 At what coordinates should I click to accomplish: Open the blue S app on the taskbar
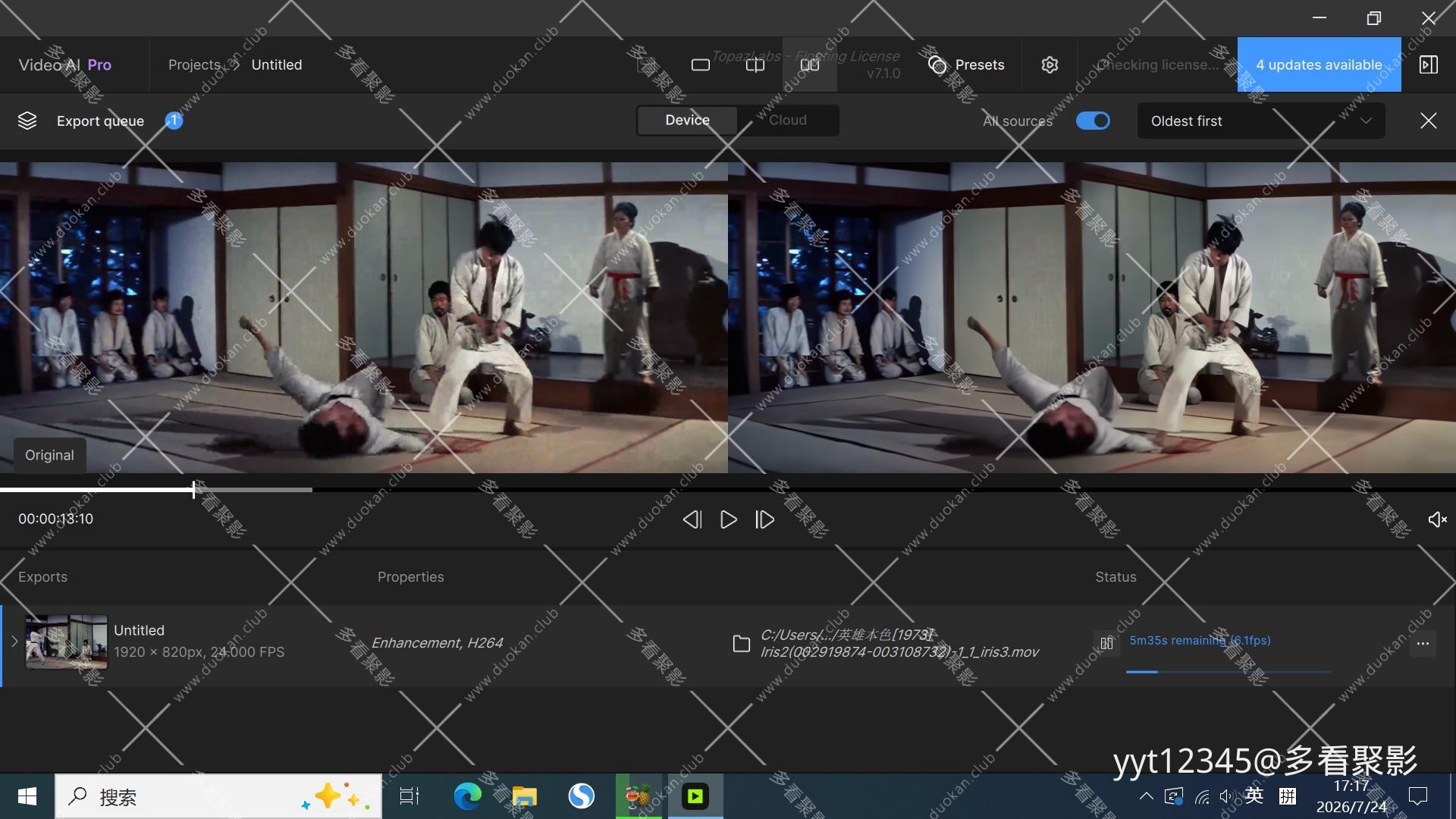(x=582, y=796)
